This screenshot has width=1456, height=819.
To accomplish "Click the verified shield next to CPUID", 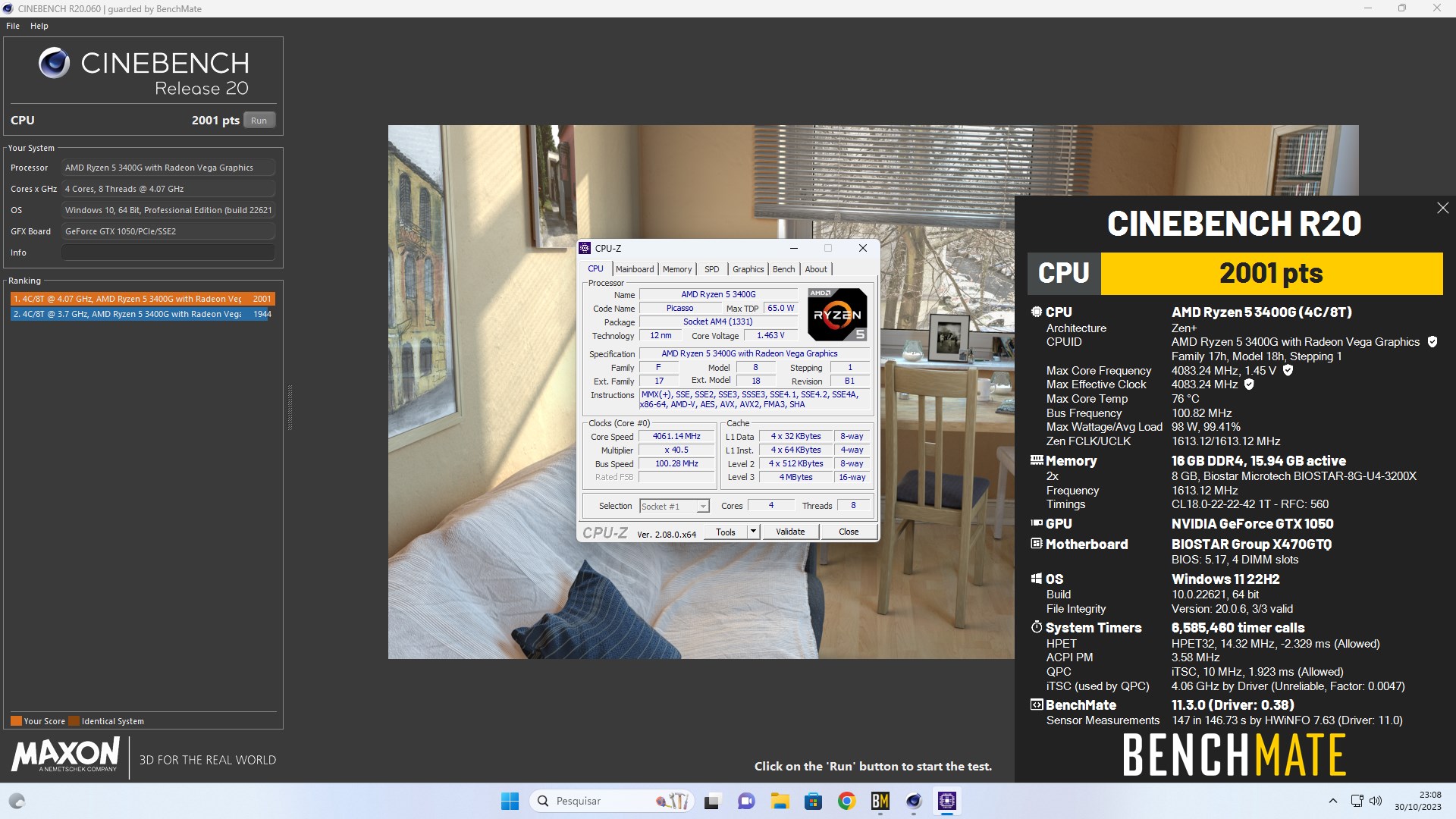I will coord(1432,342).
